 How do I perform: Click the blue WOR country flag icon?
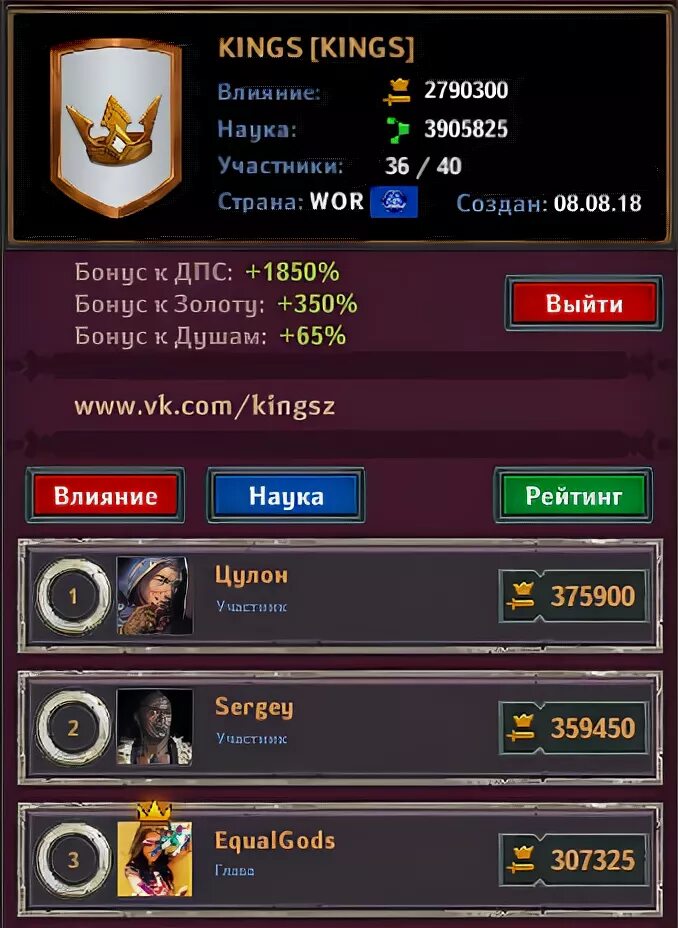coord(394,202)
